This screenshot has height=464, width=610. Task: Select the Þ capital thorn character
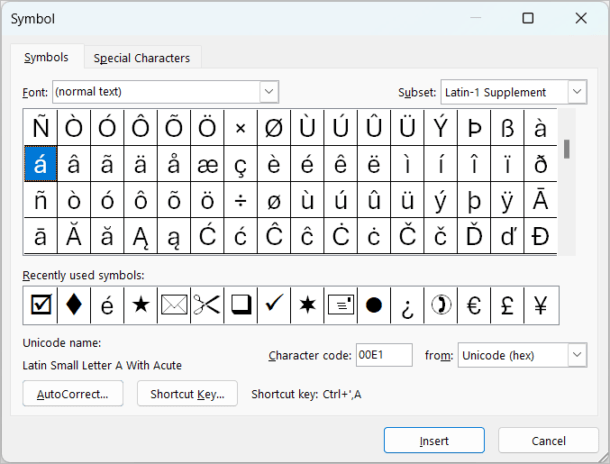pyautogui.click(x=474, y=128)
